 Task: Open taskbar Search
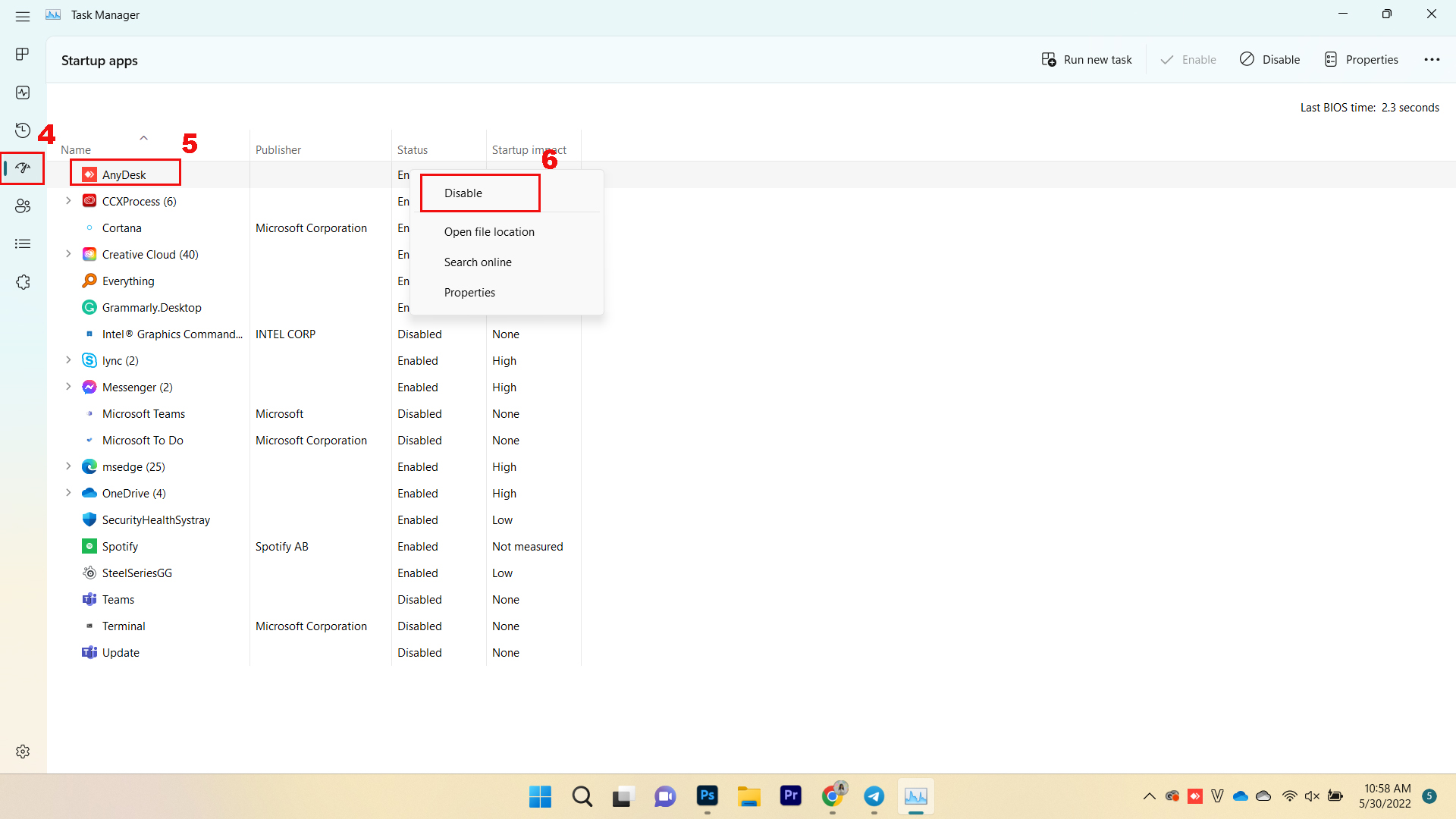pyautogui.click(x=582, y=796)
